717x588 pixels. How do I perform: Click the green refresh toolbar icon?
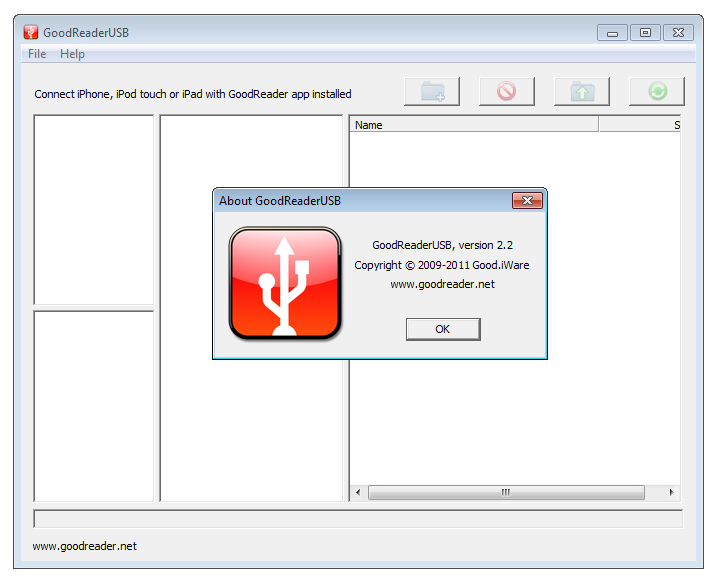coord(657,91)
